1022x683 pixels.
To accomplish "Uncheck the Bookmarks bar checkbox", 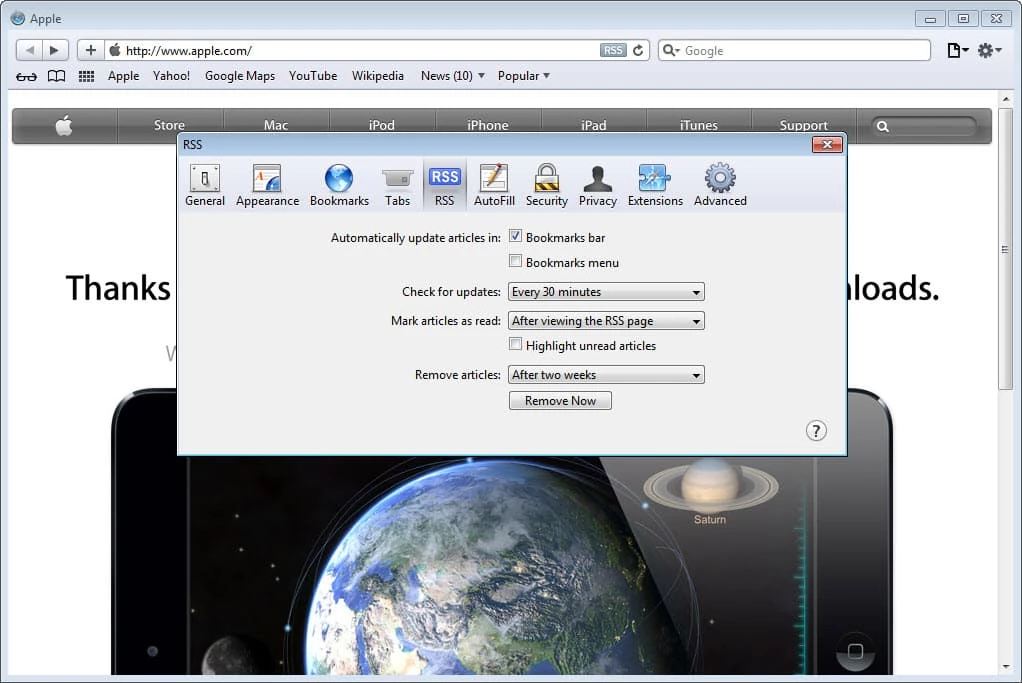I will pyautogui.click(x=516, y=237).
